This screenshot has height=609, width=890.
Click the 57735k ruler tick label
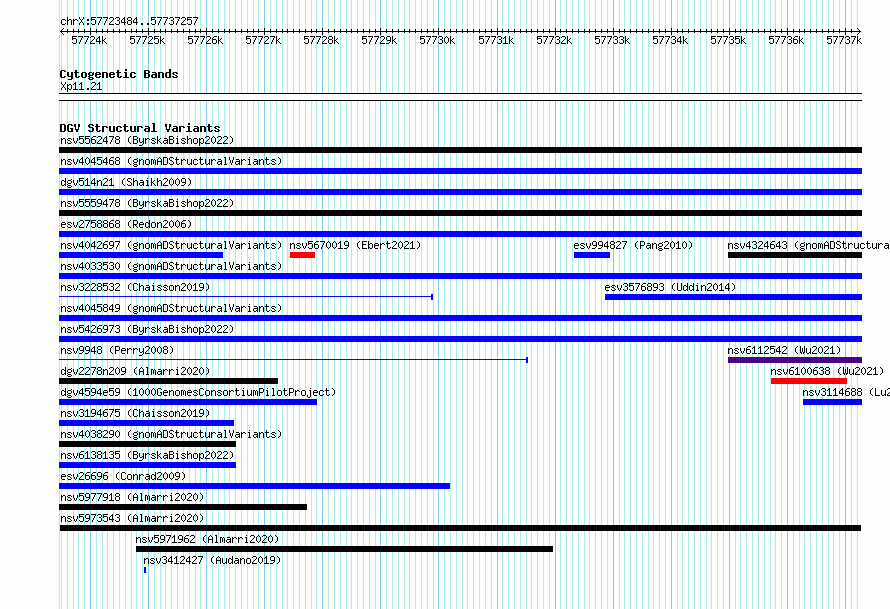pos(728,40)
